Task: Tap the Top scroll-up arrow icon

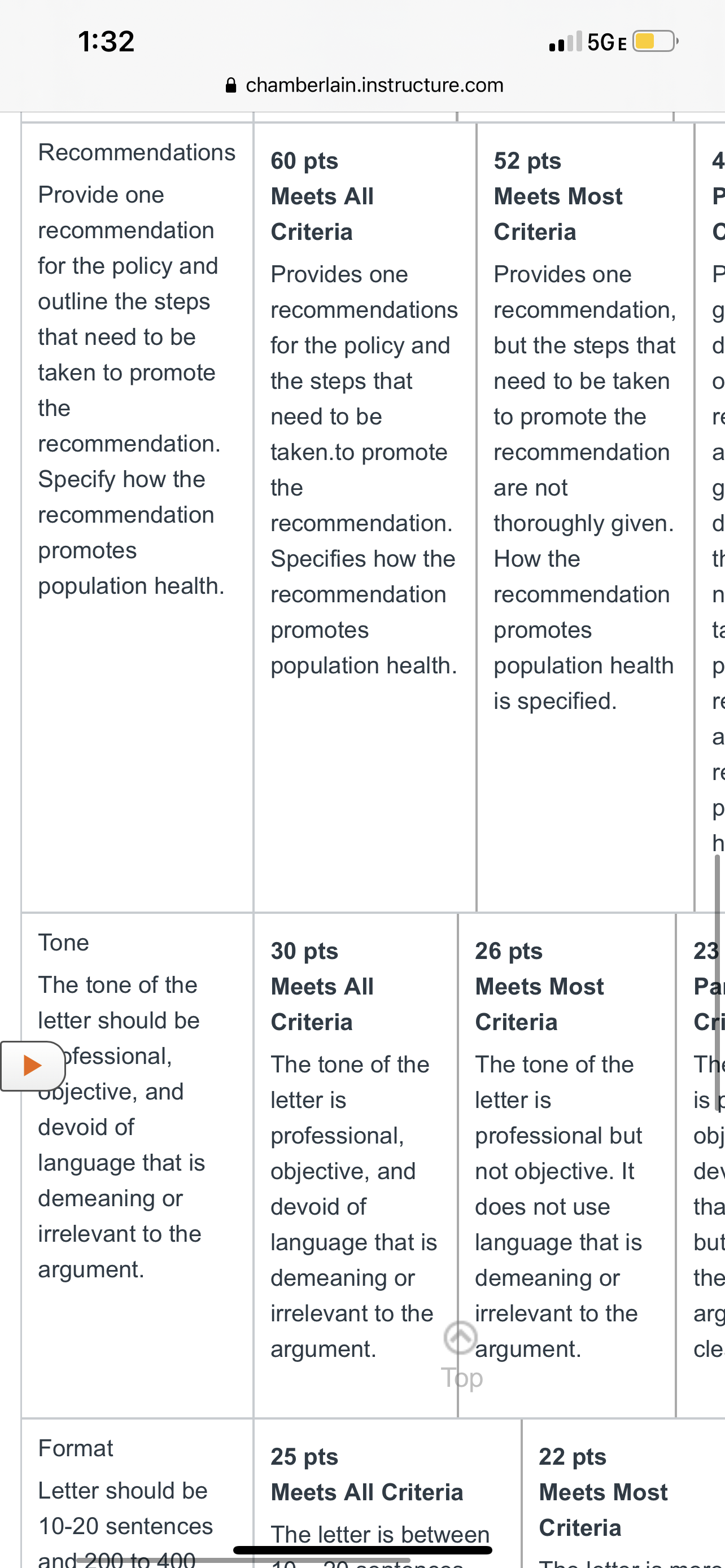Action: 461,1337
